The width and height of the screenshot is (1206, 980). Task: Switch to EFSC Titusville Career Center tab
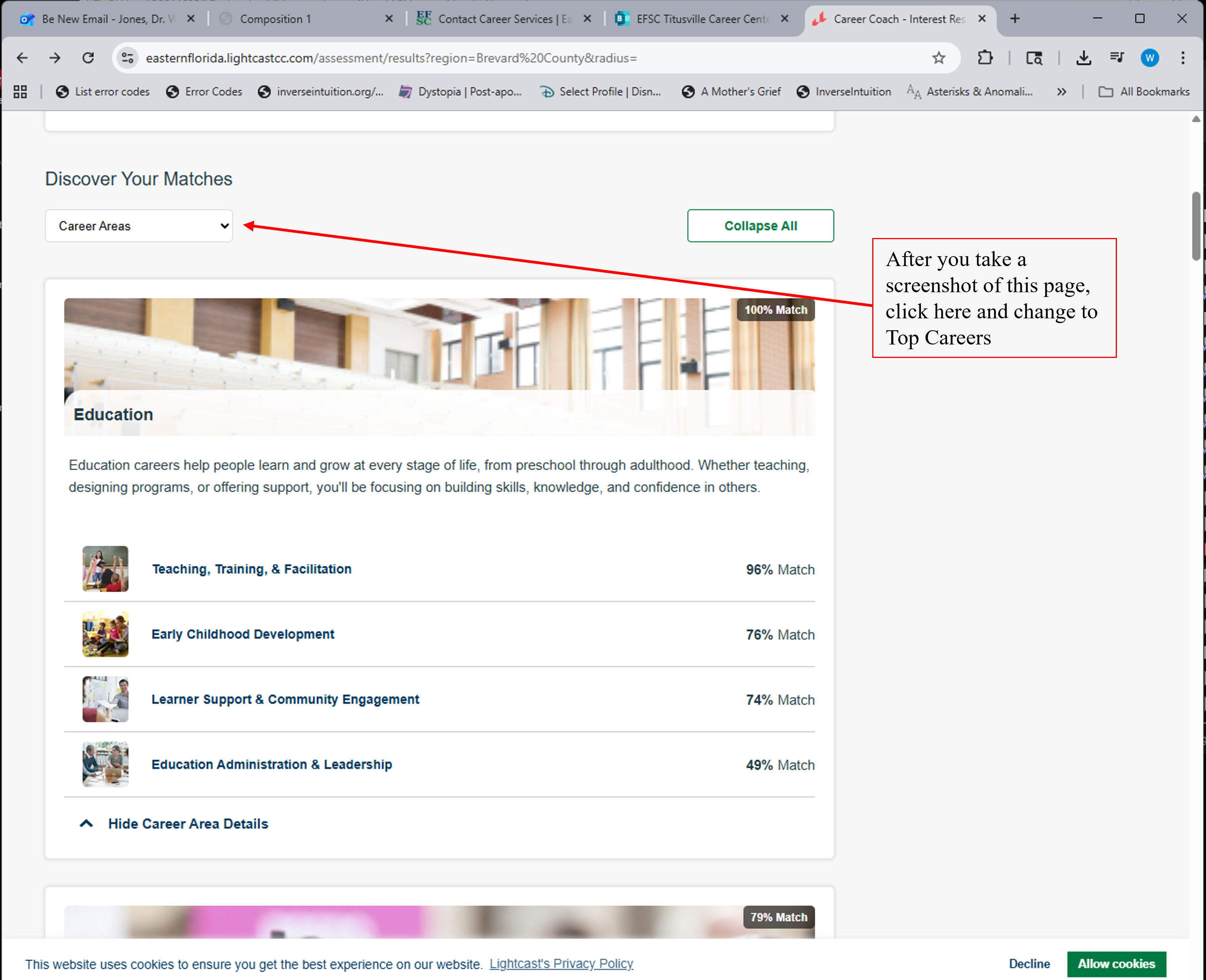(x=702, y=19)
